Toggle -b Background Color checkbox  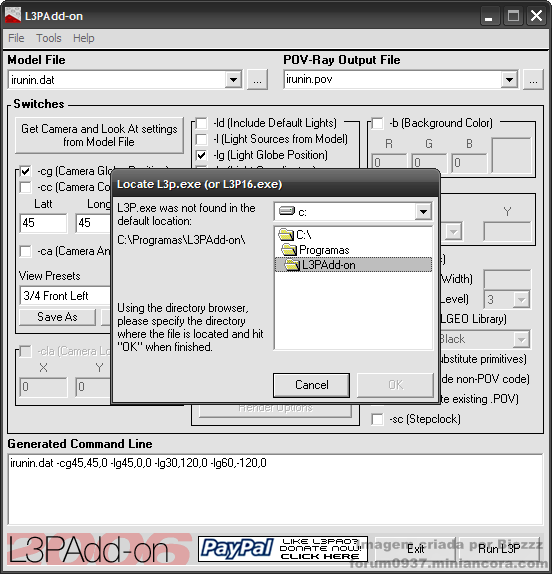[377, 123]
